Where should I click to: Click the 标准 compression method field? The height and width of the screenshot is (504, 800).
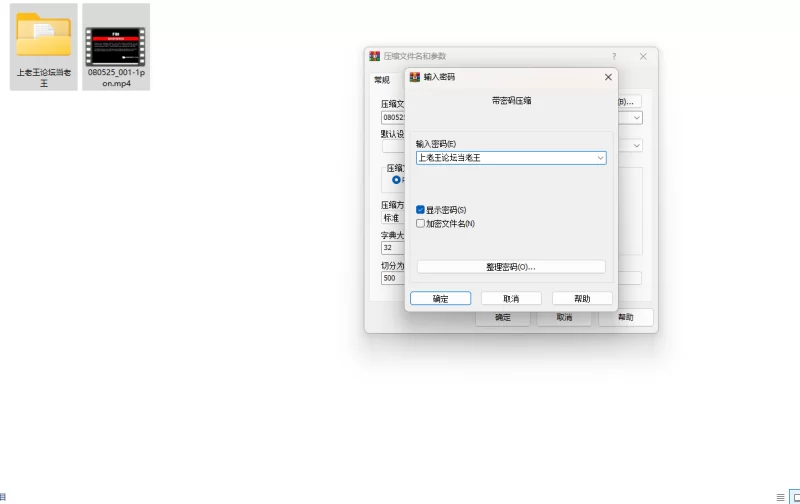pyautogui.click(x=393, y=218)
